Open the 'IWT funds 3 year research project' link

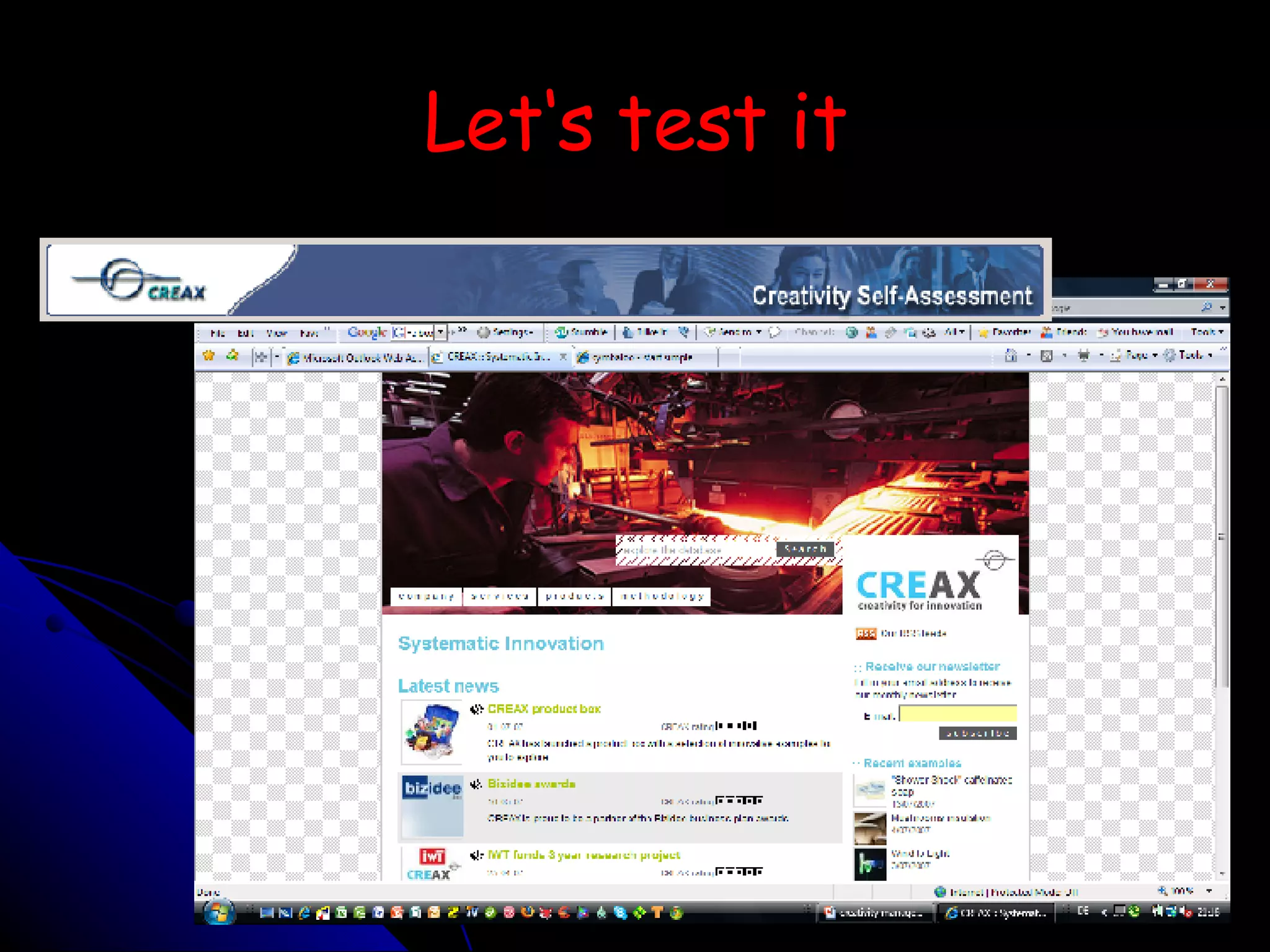pyautogui.click(x=584, y=855)
